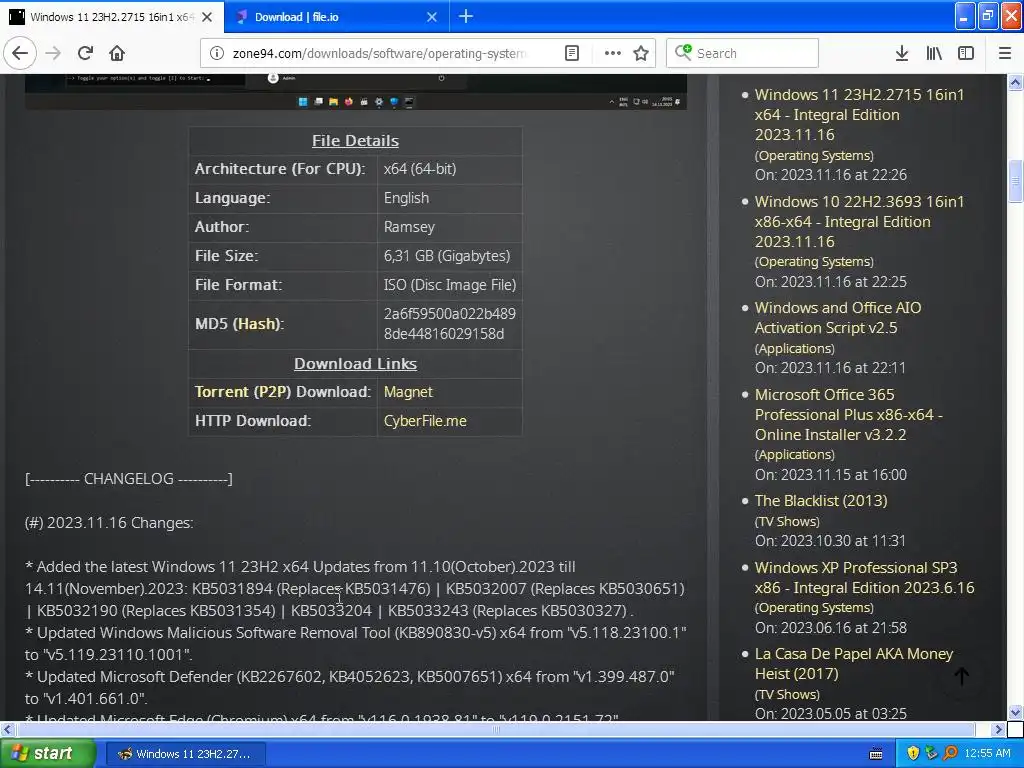Open Windows XP Professional SP3 sidebar post
1024x768 pixels.
[864, 578]
